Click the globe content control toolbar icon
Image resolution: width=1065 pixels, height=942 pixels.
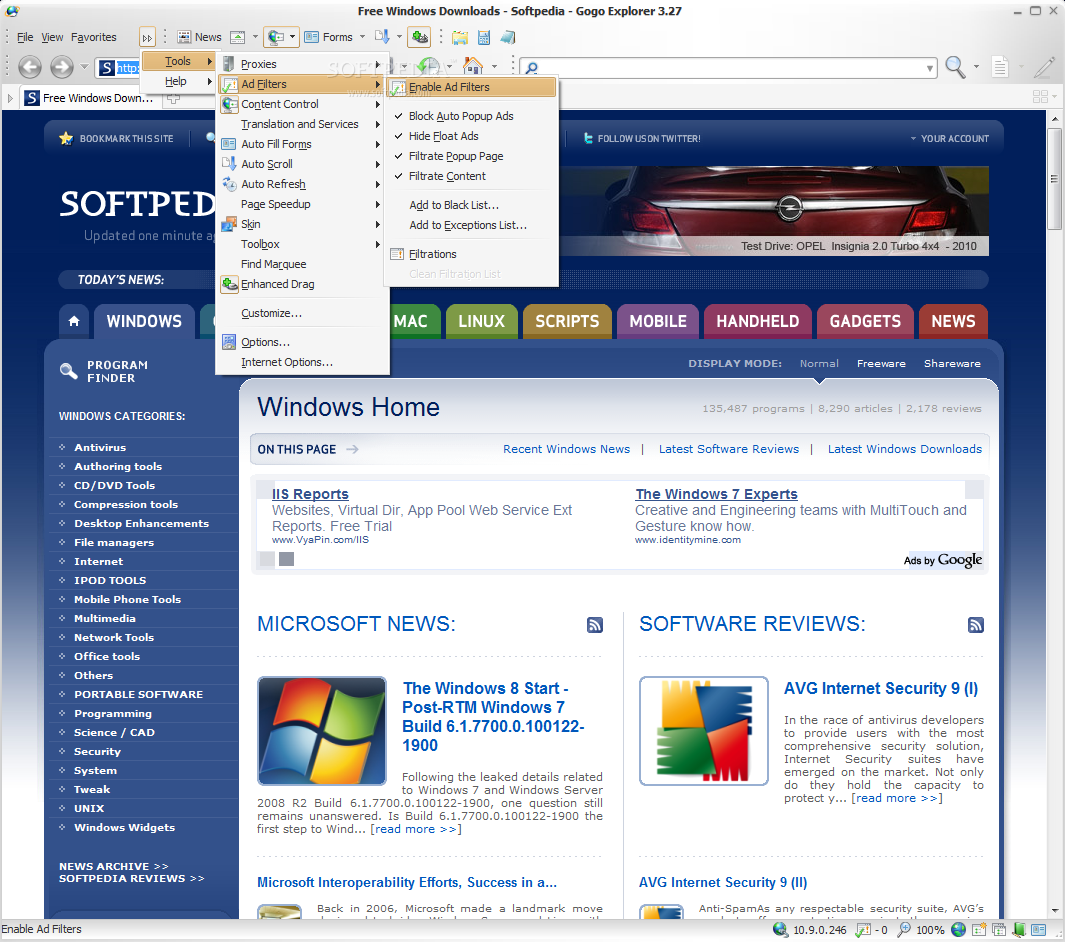tap(276, 37)
